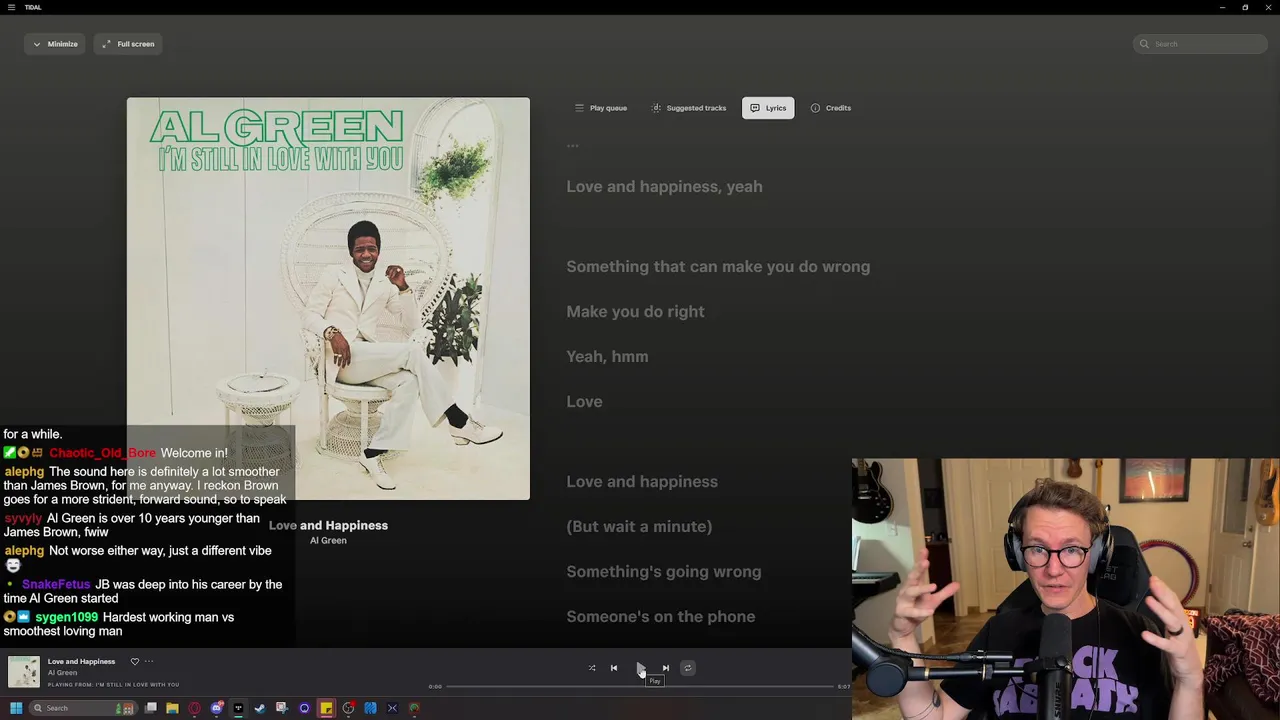The width and height of the screenshot is (1280, 720).
Task: Open the Opera browser taskbar icon
Action: coord(194,708)
